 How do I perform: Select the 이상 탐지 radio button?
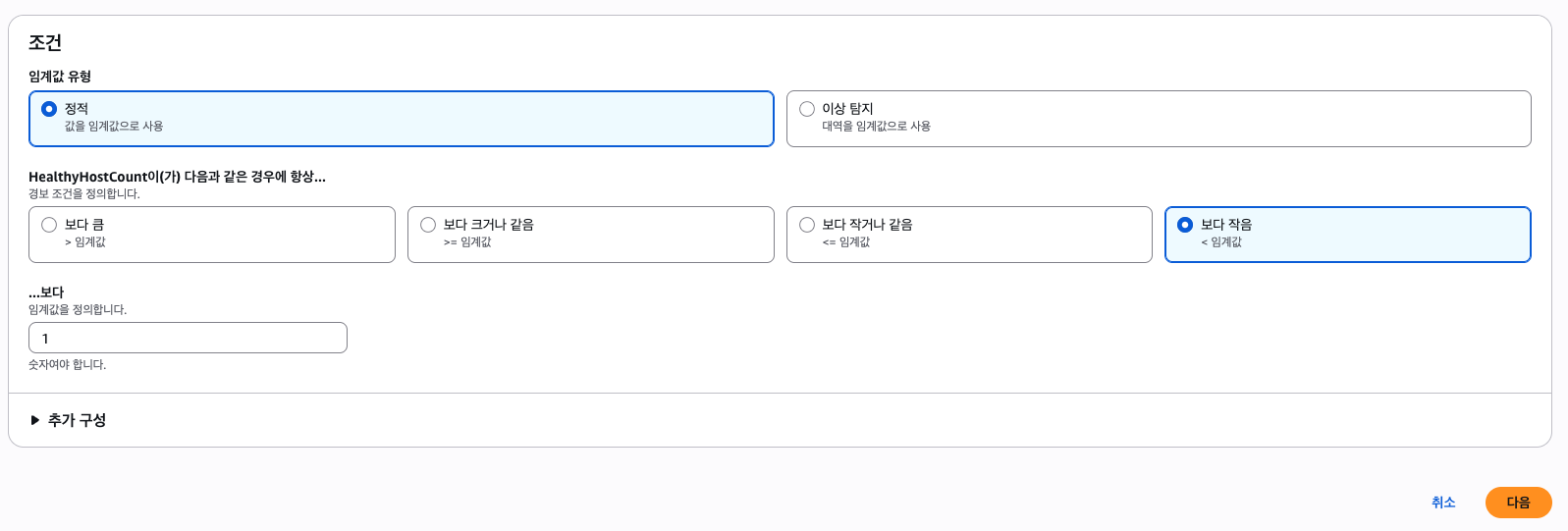coord(807,109)
